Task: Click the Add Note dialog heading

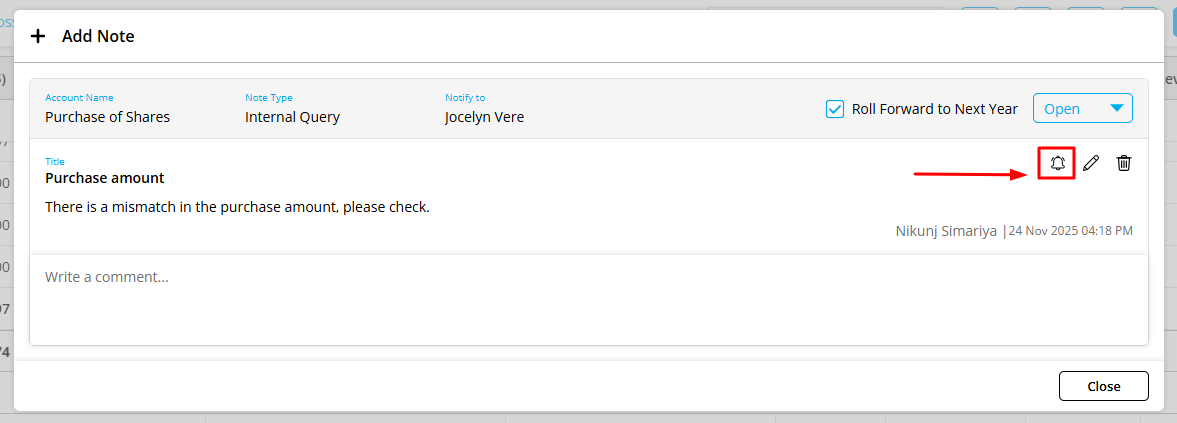Action: coord(98,36)
